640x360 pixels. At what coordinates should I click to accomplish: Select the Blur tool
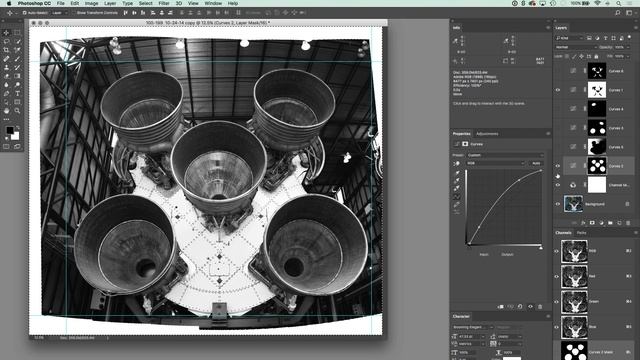(6, 85)
